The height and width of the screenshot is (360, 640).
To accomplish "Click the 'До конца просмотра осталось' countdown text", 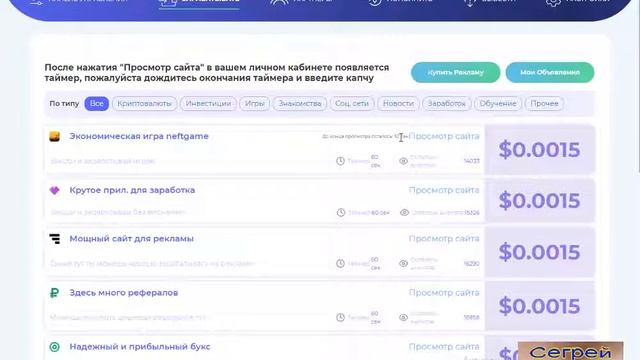I will [x=364, y=136].
